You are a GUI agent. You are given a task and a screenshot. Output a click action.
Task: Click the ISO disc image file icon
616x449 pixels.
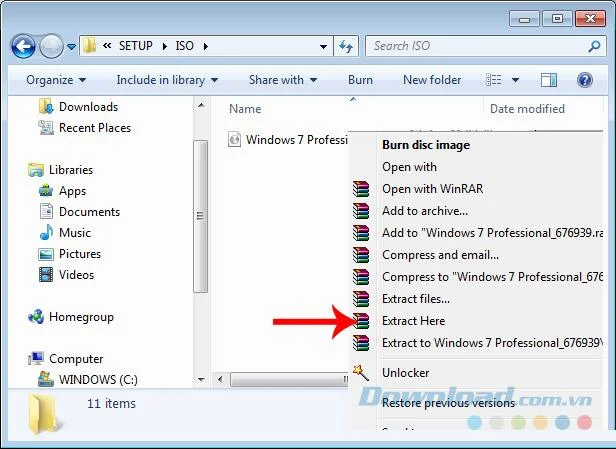click(x=234, y=139)
